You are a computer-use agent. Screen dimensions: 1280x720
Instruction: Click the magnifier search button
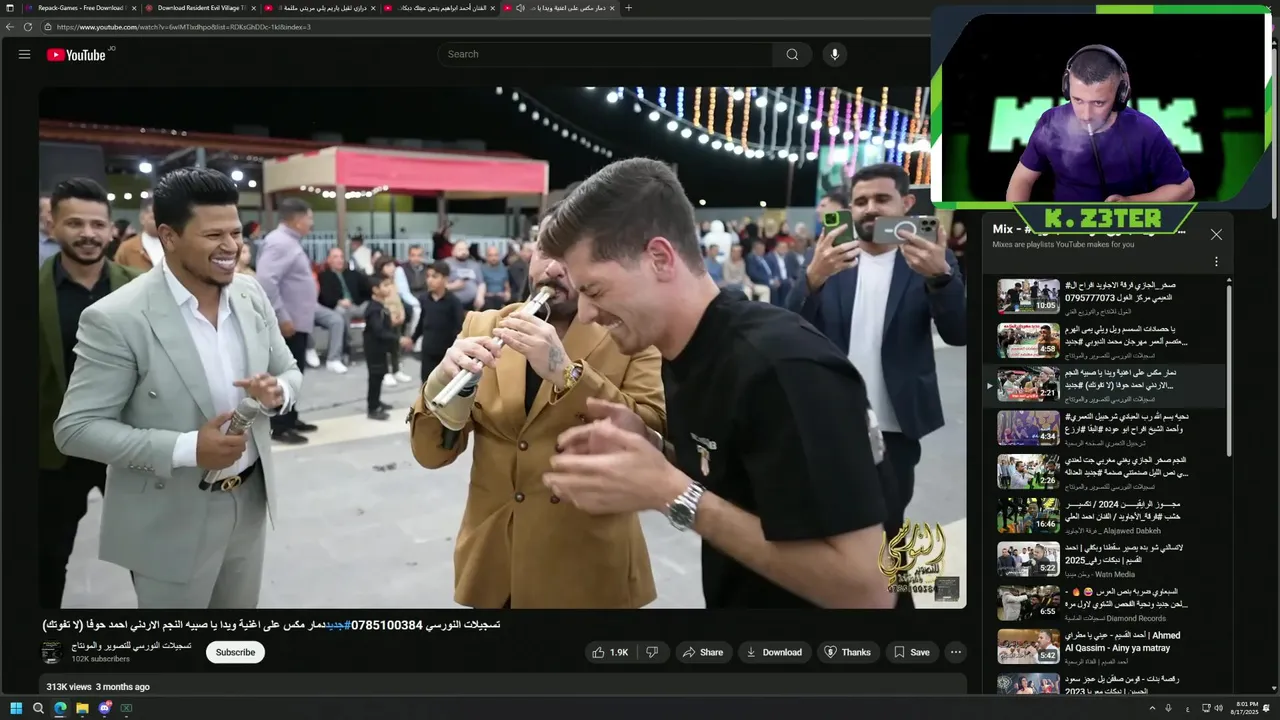[792, 55]
